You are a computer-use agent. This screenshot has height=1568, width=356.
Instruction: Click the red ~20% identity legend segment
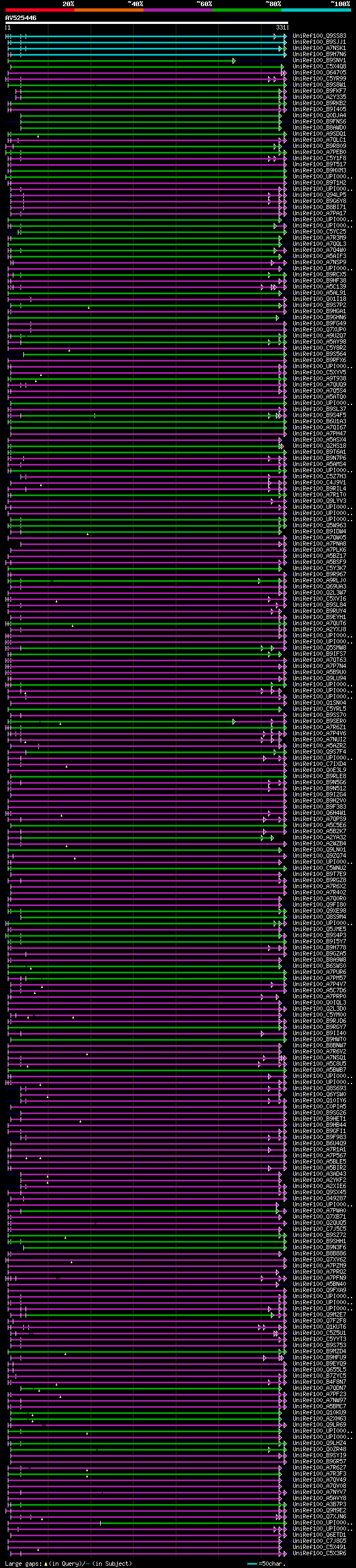pos(39,10)
